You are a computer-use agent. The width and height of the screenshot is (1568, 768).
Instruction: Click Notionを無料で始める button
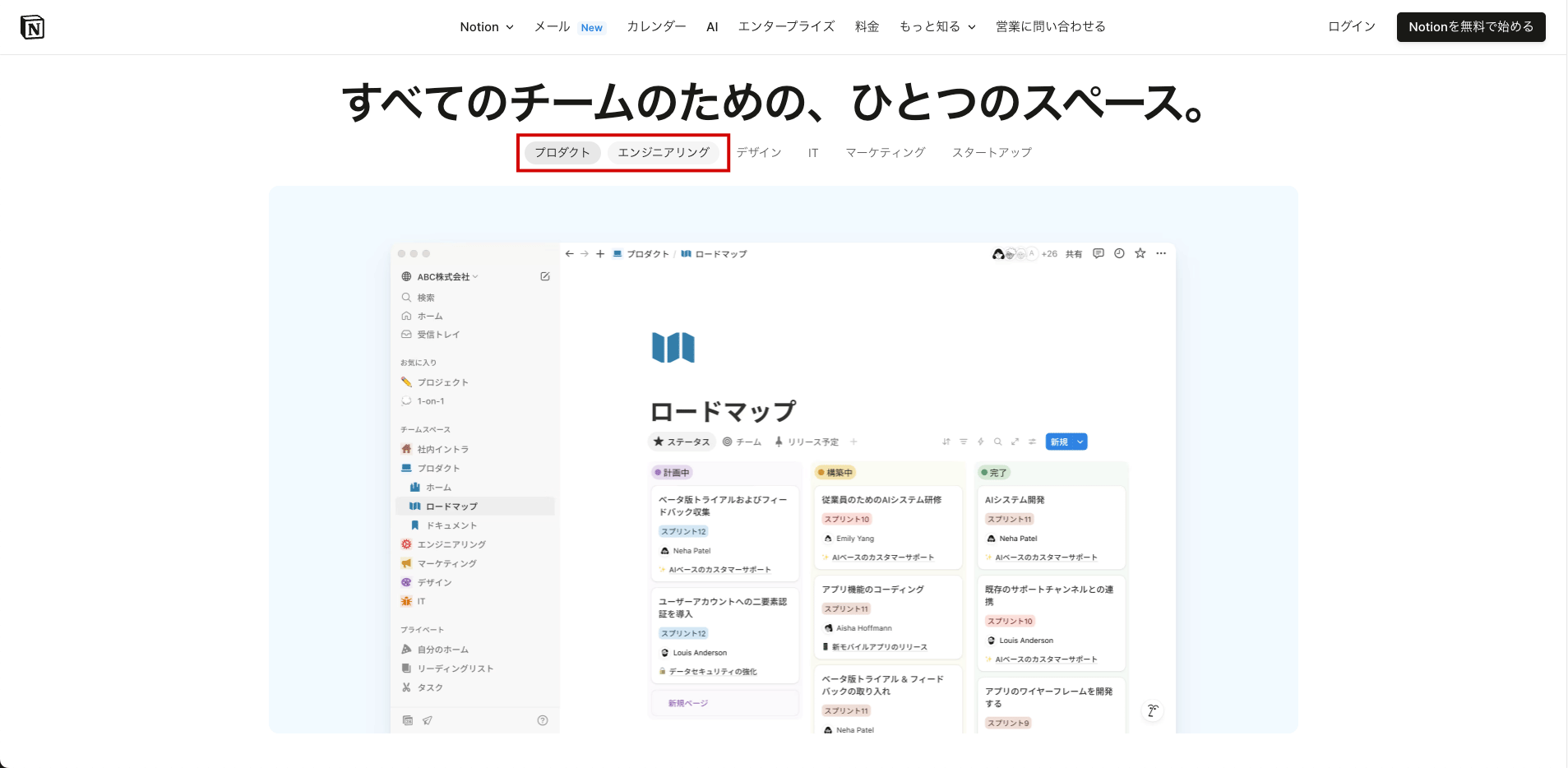point(1471,27)
